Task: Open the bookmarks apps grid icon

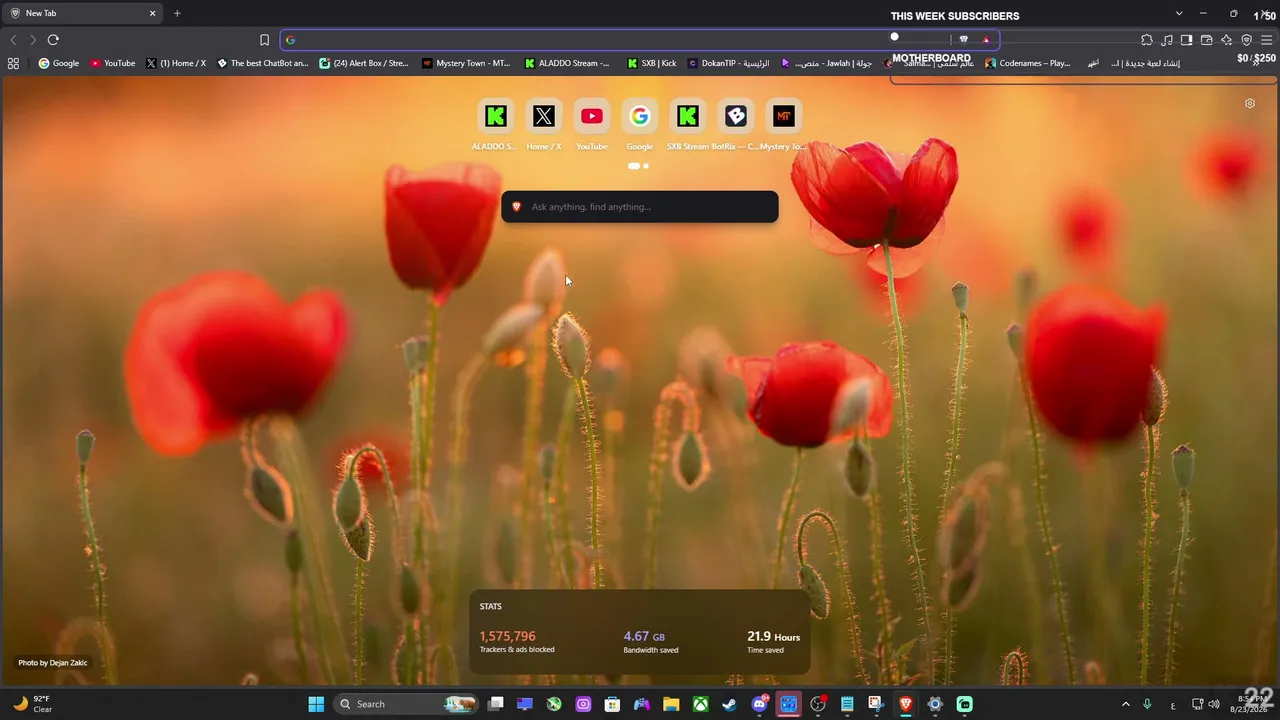Action: click(x=13, y=63)
